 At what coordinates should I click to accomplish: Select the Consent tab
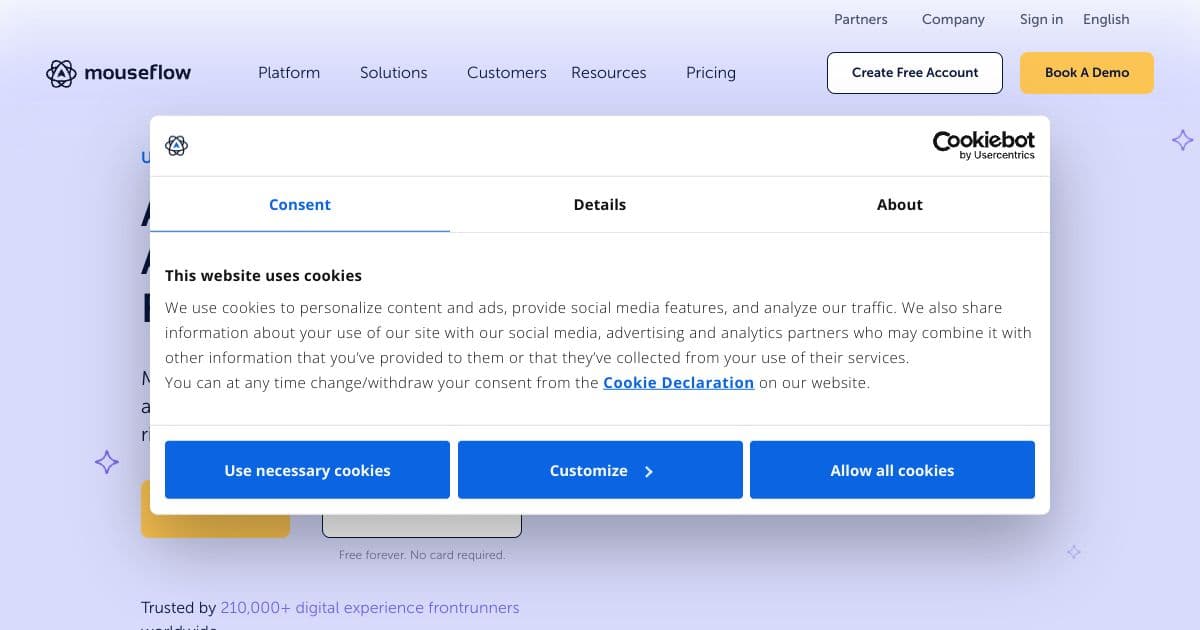(x=300, y=204)
